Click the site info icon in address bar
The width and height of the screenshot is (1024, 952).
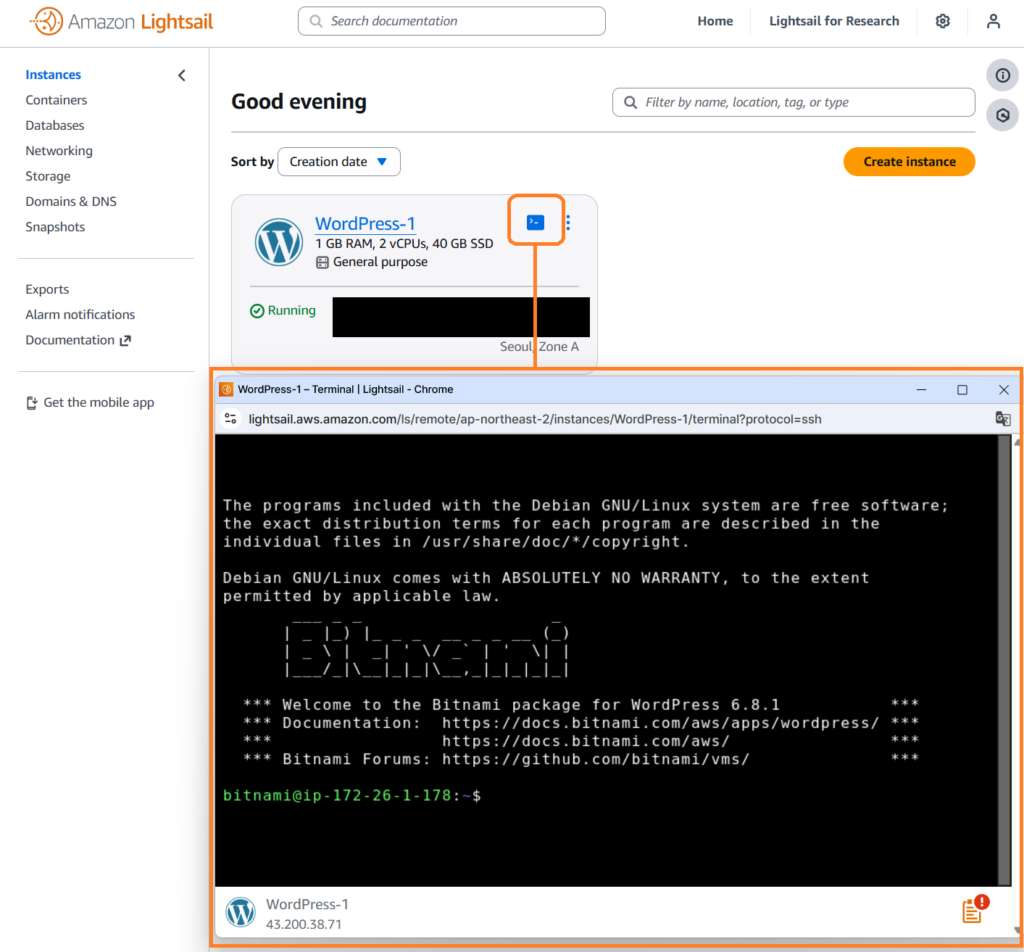(x=231, y=419)
